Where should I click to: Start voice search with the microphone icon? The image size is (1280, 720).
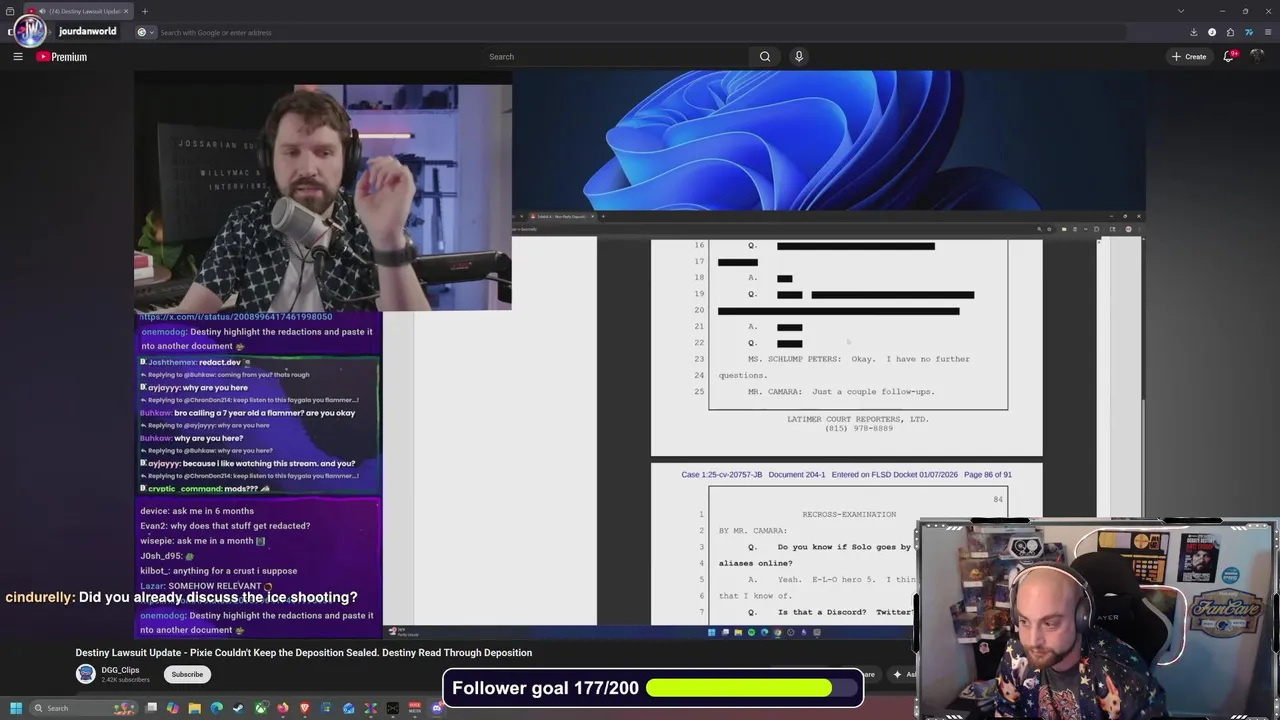(x=799, y=57)
